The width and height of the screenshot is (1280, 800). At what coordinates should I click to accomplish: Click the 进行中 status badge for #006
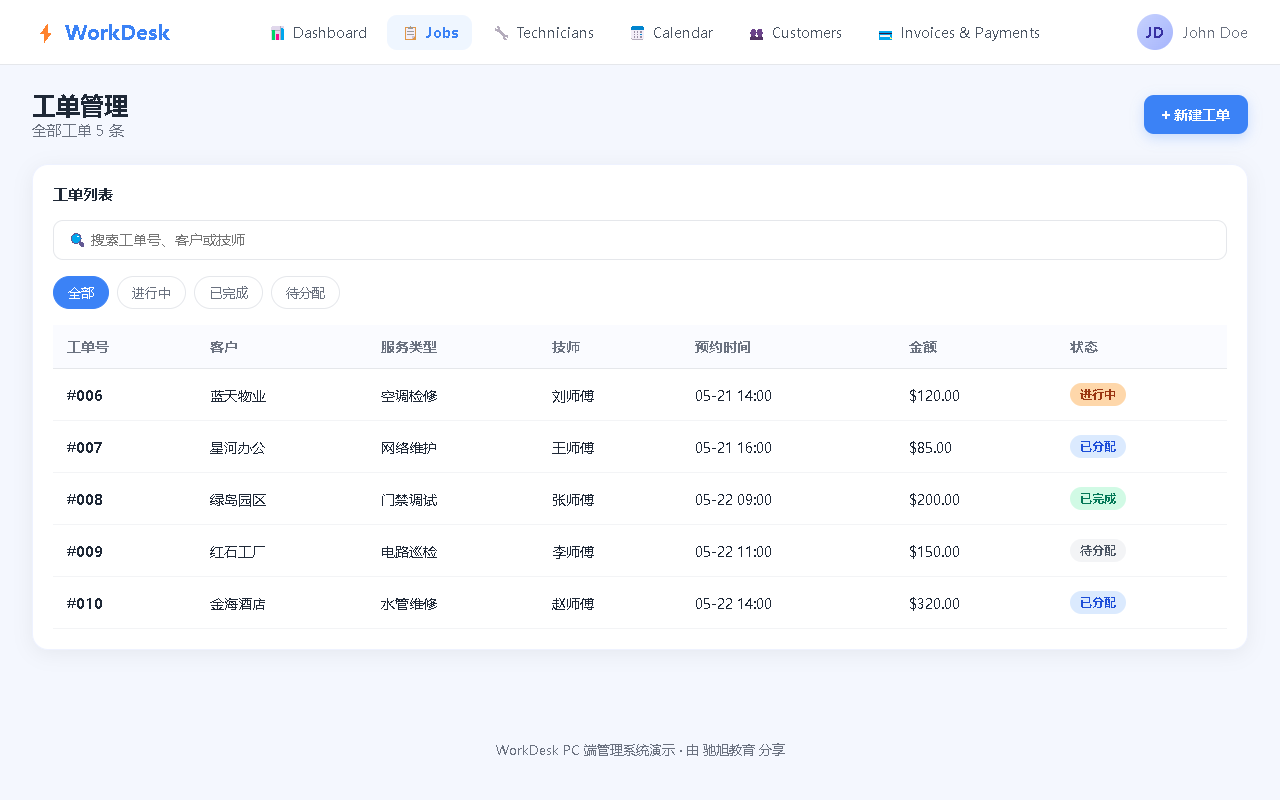[1098, 395]
